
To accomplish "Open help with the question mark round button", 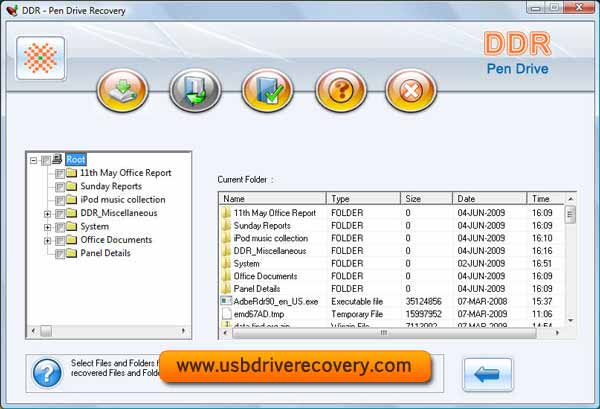I will (x=341, y=91).
